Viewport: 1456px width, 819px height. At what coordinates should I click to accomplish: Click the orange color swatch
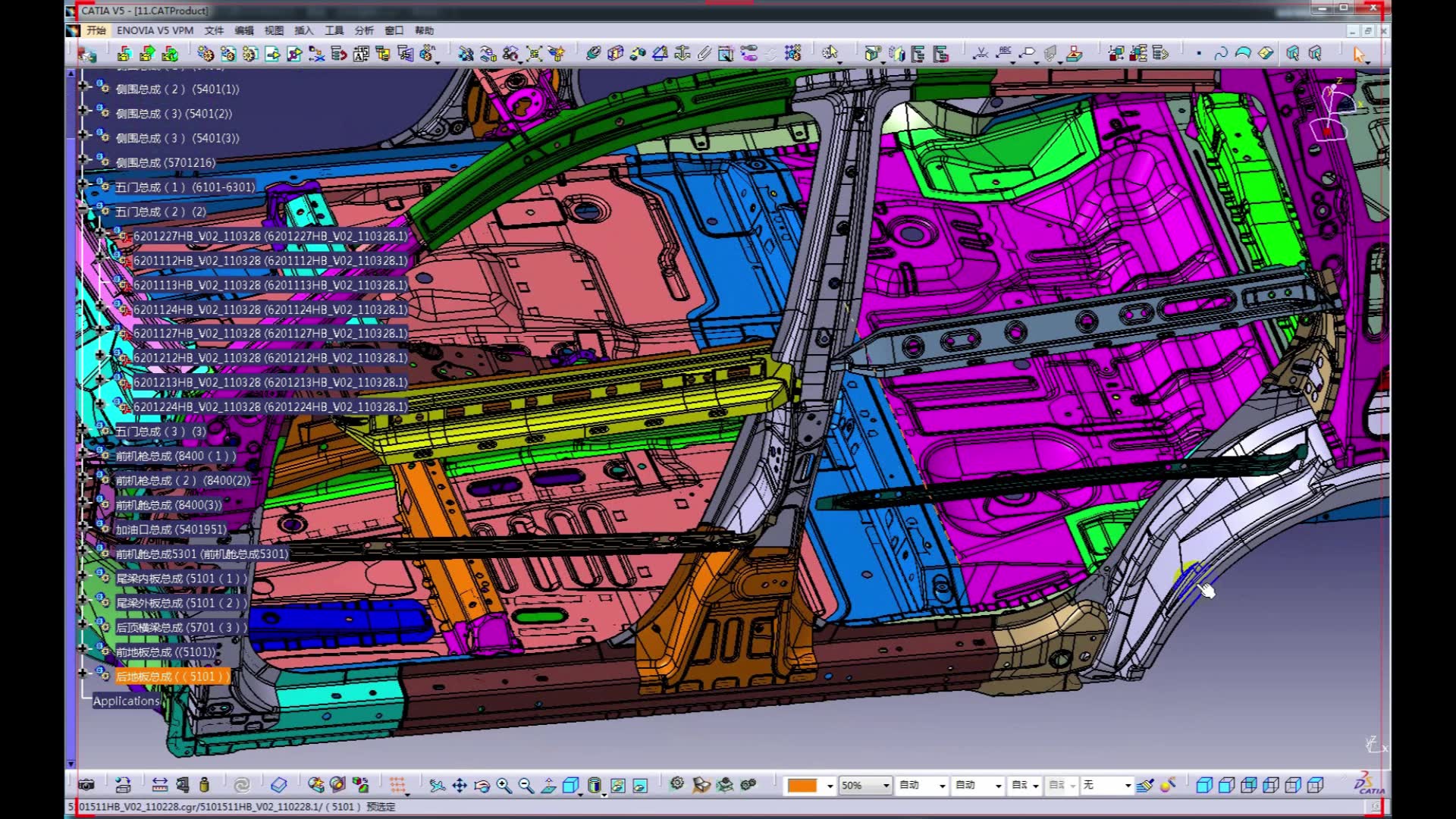802,786
